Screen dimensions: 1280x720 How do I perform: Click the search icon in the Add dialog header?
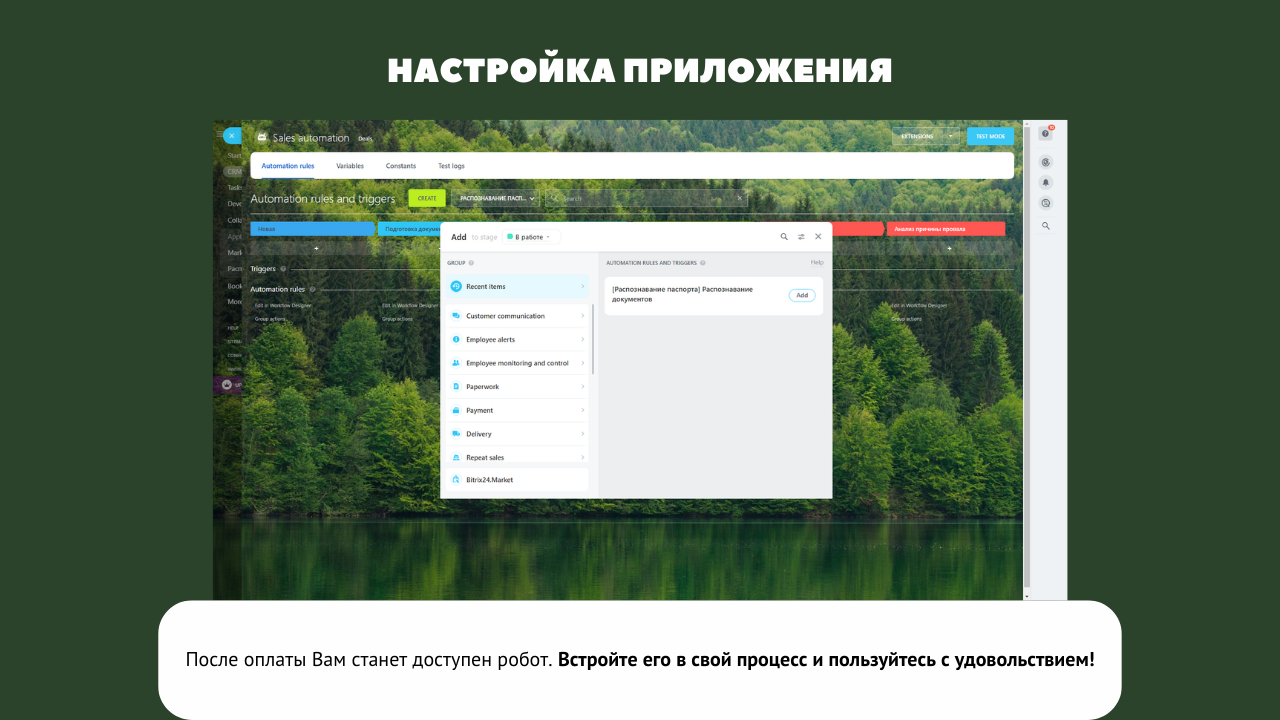pyautogui.click(x=784, y=237)
